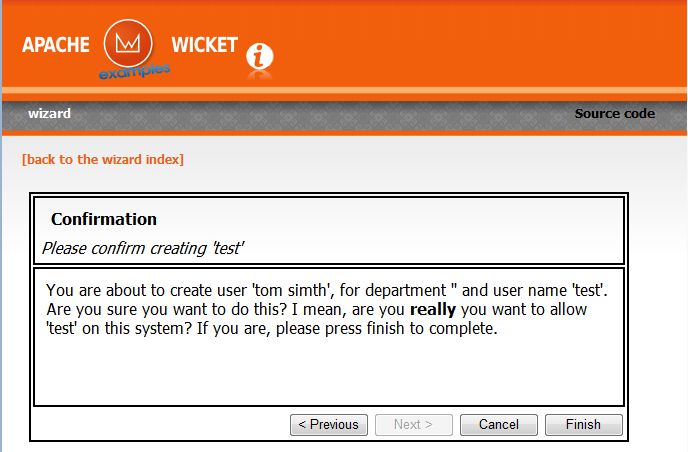Viewport: 688px width, 452px height.
Task: Click the WICKET header text
Action: [x=204, y=45]
